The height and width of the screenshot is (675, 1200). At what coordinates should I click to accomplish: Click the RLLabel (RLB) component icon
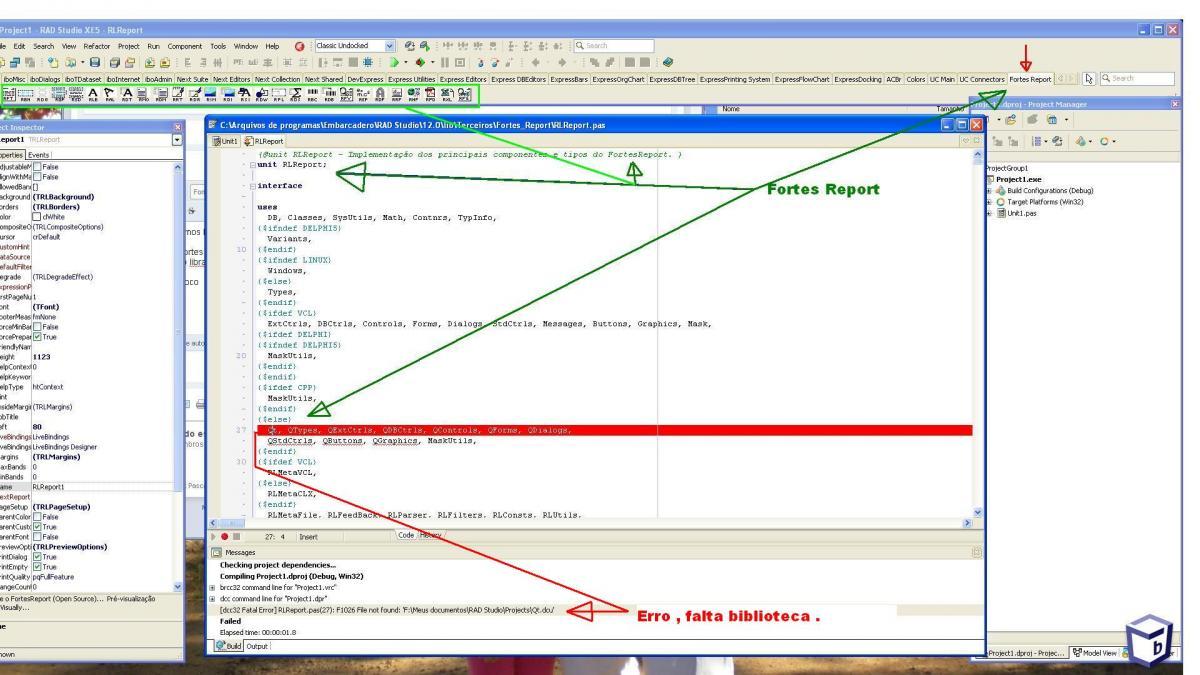coord(92,94)
